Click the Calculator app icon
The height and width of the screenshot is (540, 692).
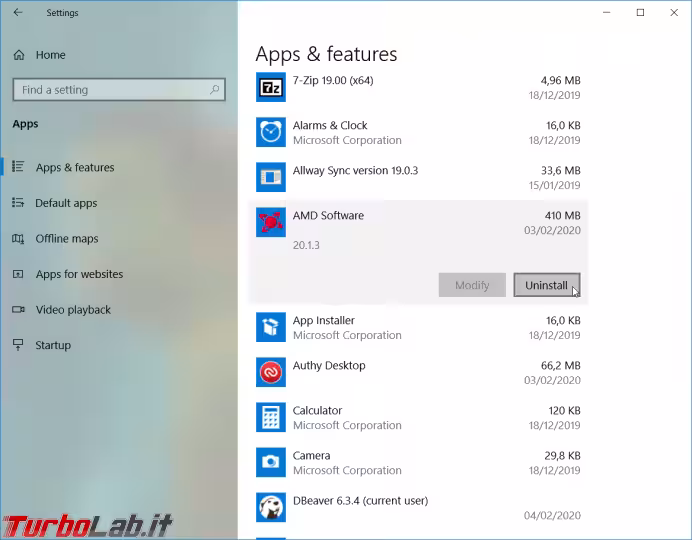(271, 417)
